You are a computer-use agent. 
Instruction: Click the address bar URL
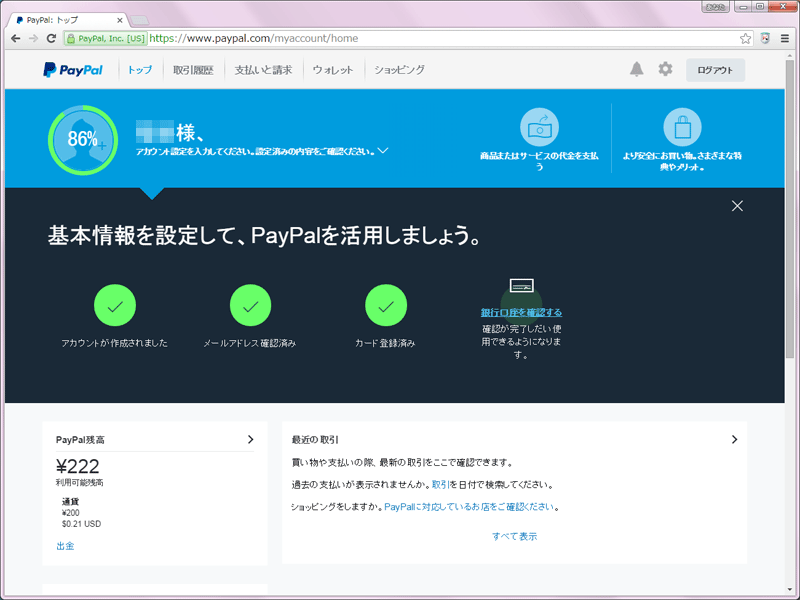pyautogui.click(x=254, y=38)
